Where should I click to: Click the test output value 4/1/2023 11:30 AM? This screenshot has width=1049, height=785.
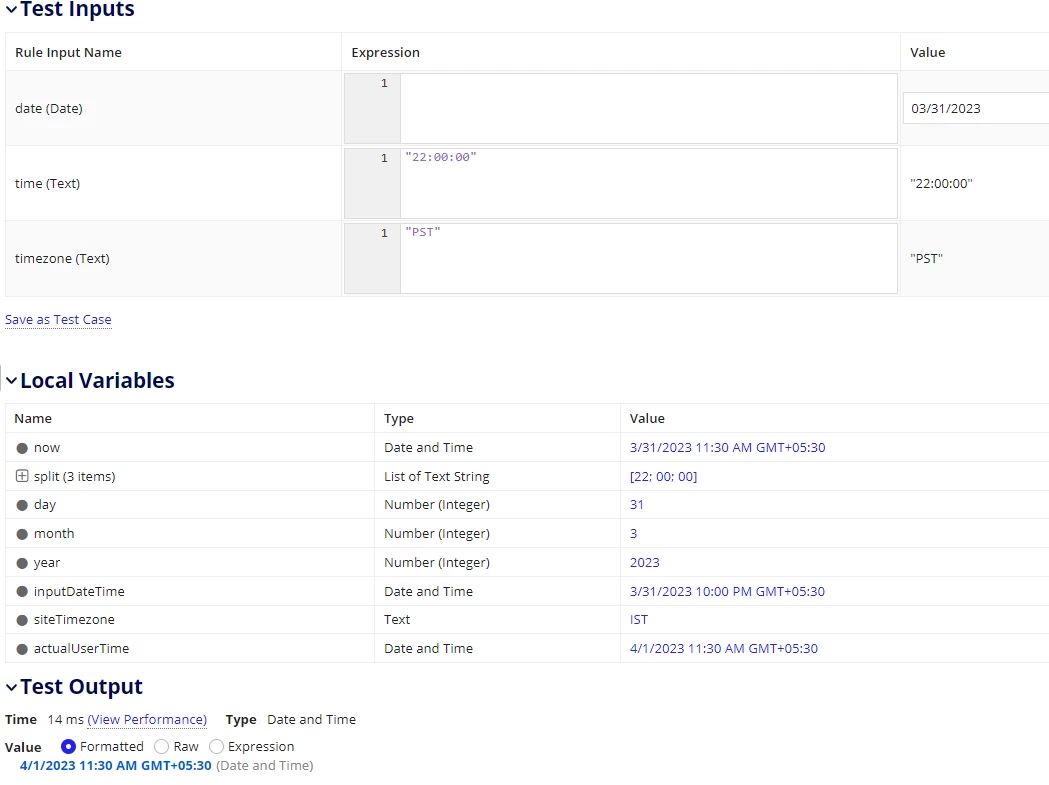click(116, 766)
